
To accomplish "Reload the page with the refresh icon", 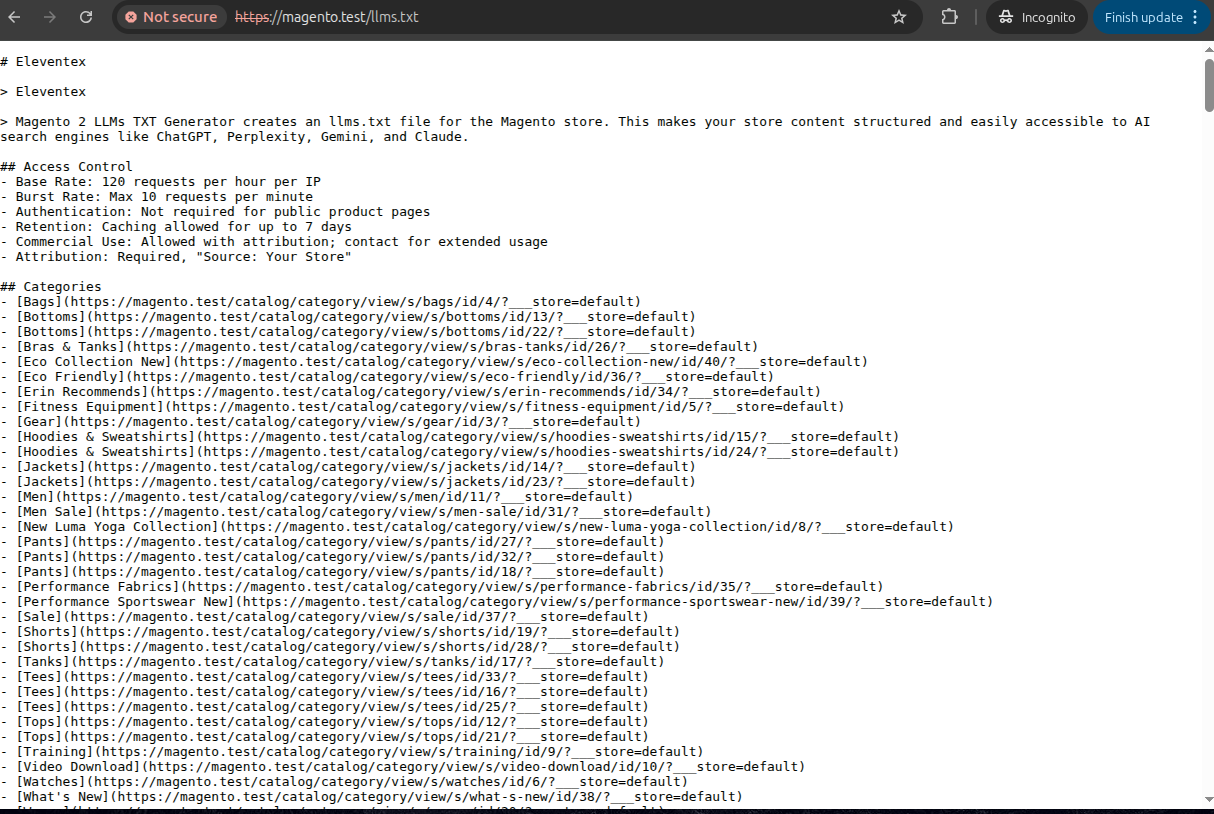I will coord(86,17).
